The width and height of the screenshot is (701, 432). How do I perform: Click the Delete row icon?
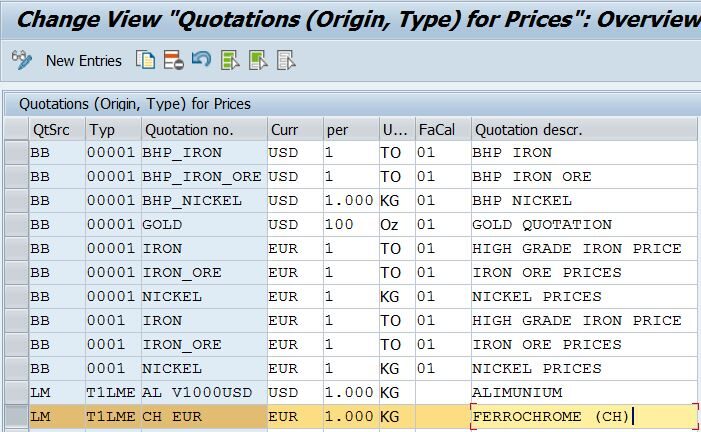click(x=173, y=61)
